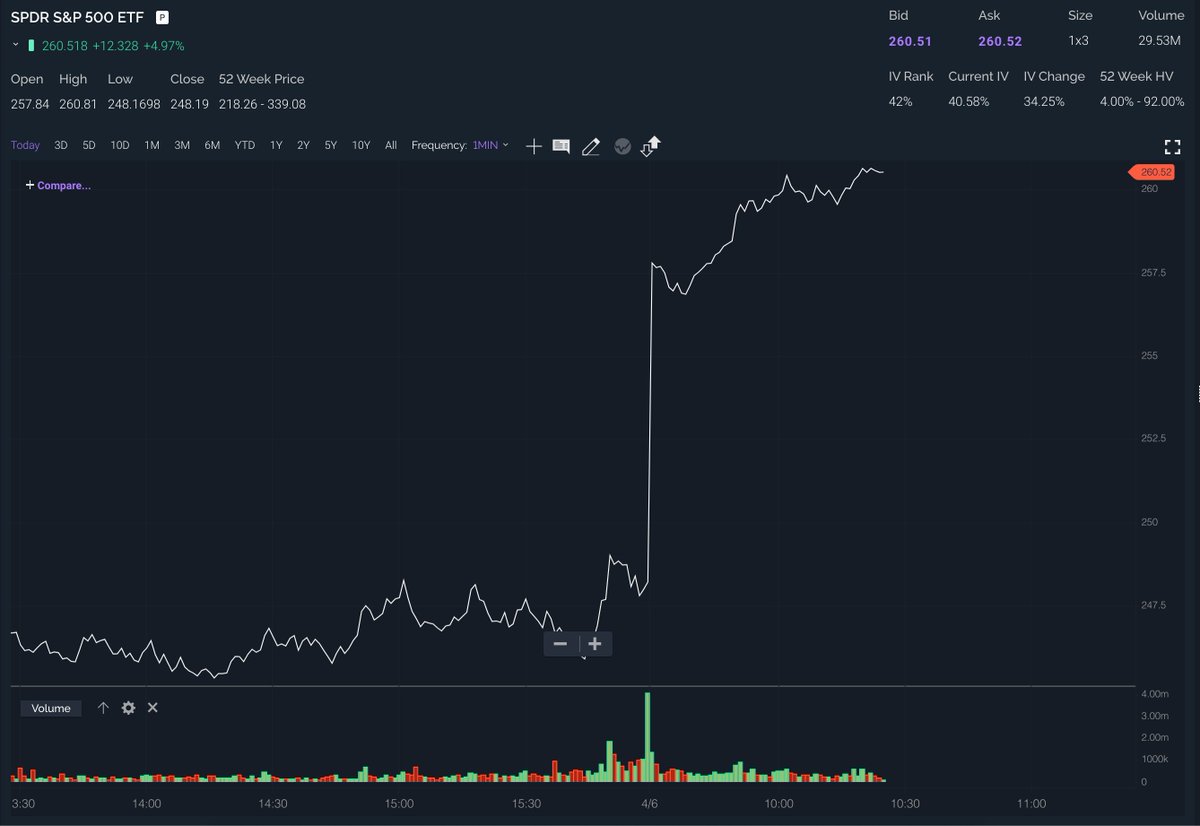The width and height of the screenshot is (1200, 826).
Task: Click the Volume 29.53M value
Action: tap(1161, 41)
